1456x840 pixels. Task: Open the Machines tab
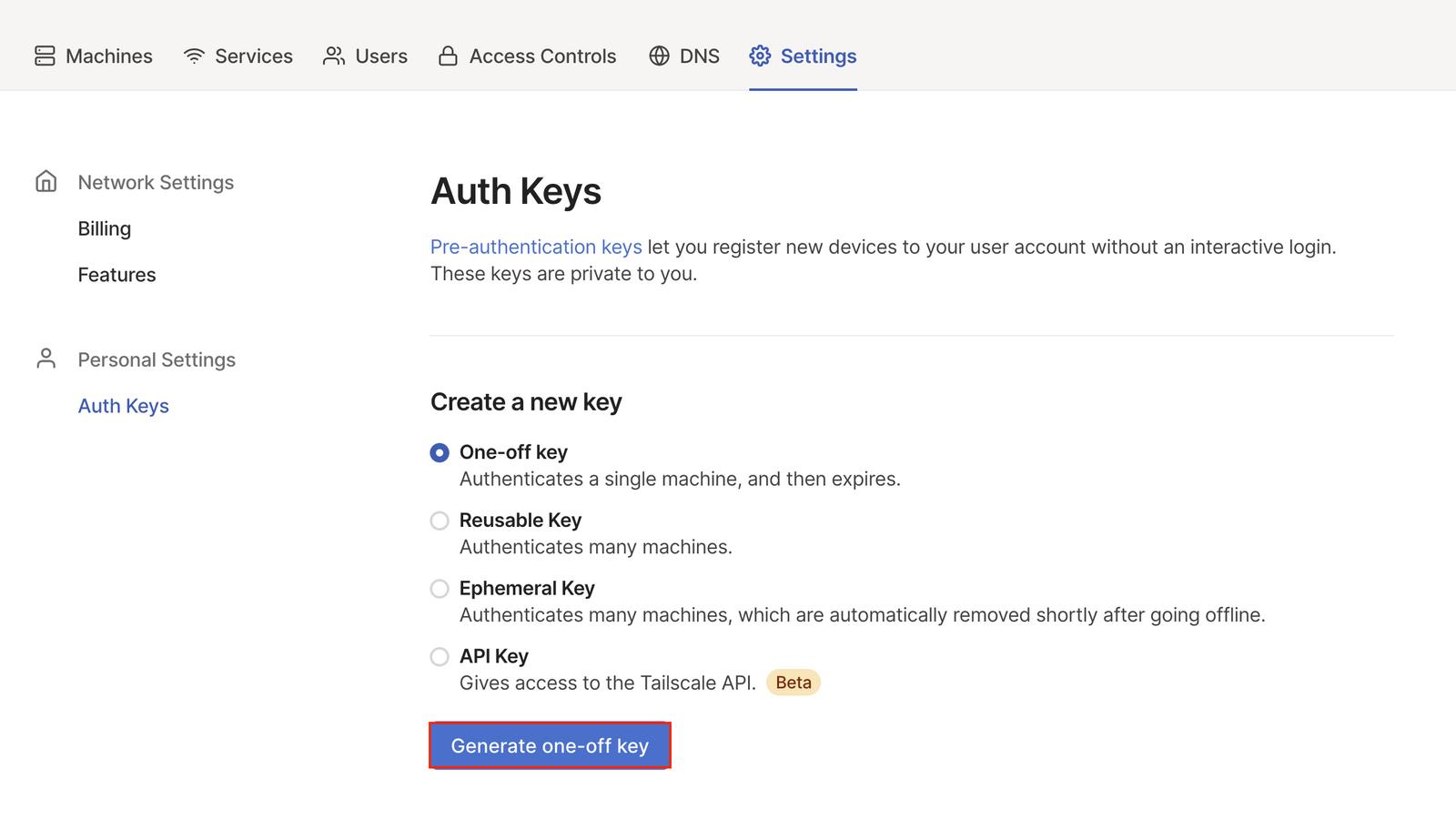pos(108,56)
